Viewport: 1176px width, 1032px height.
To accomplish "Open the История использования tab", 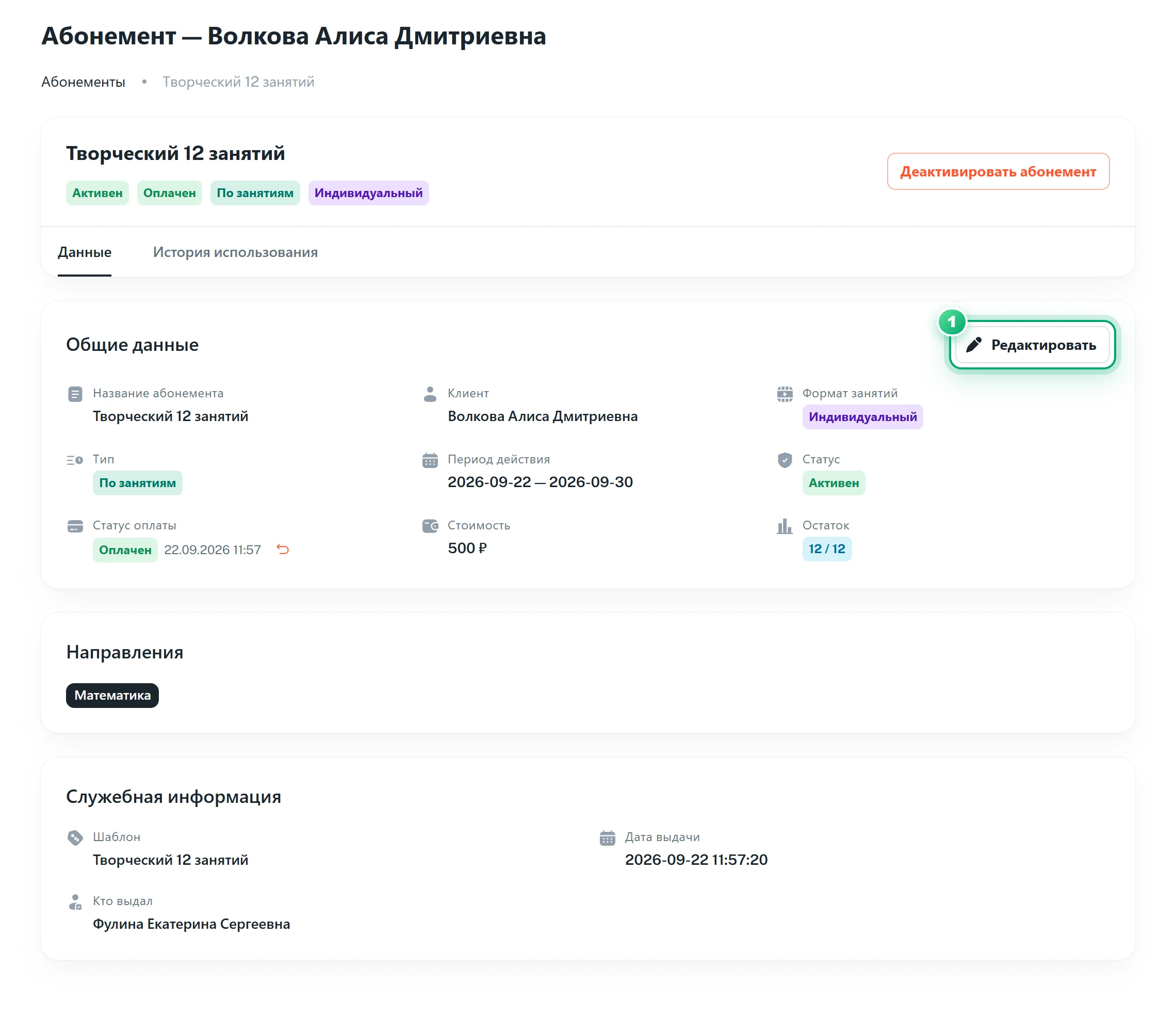I will [235, 252].
